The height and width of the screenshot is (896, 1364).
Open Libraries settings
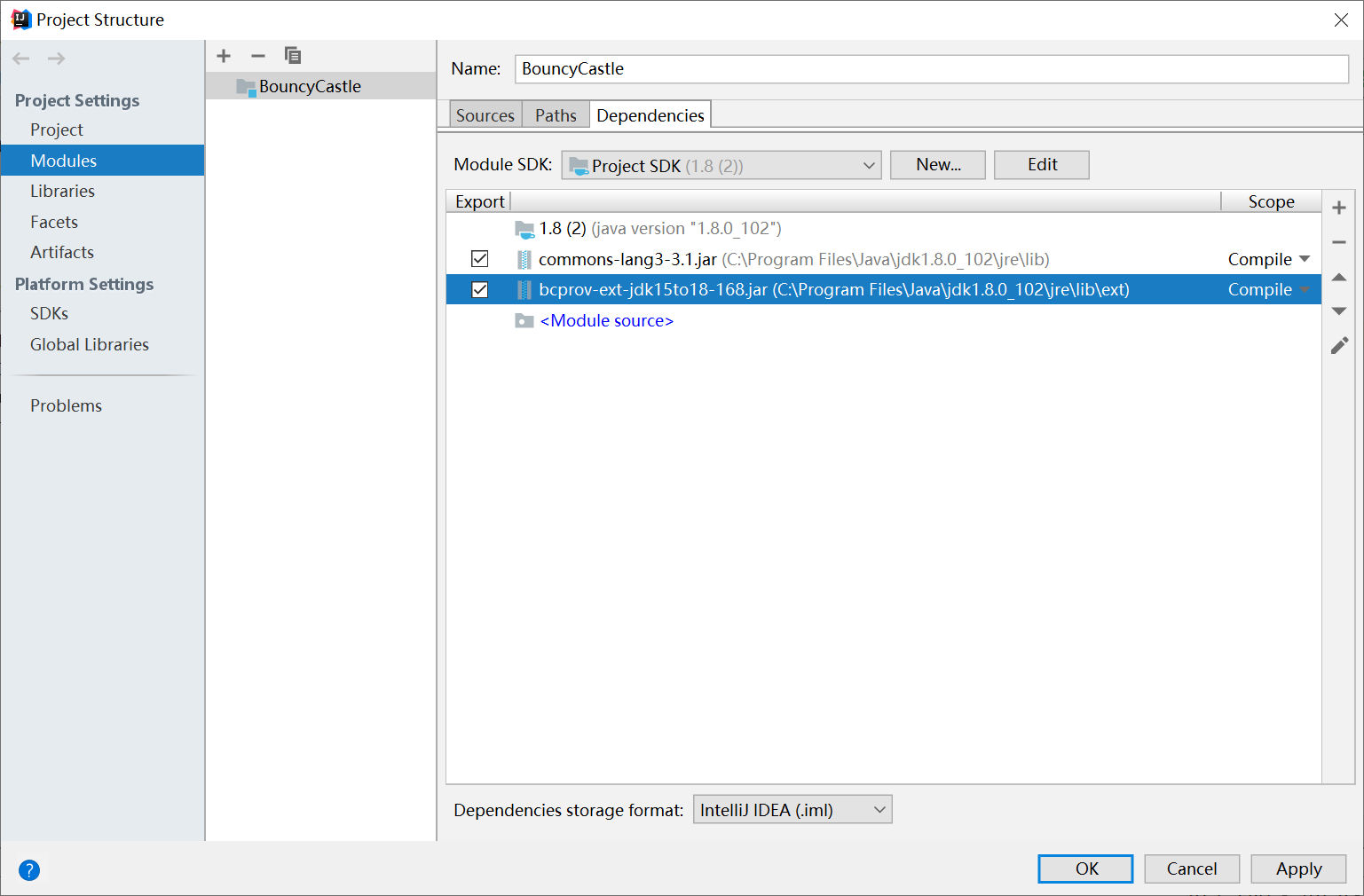[x=62, y=191]
